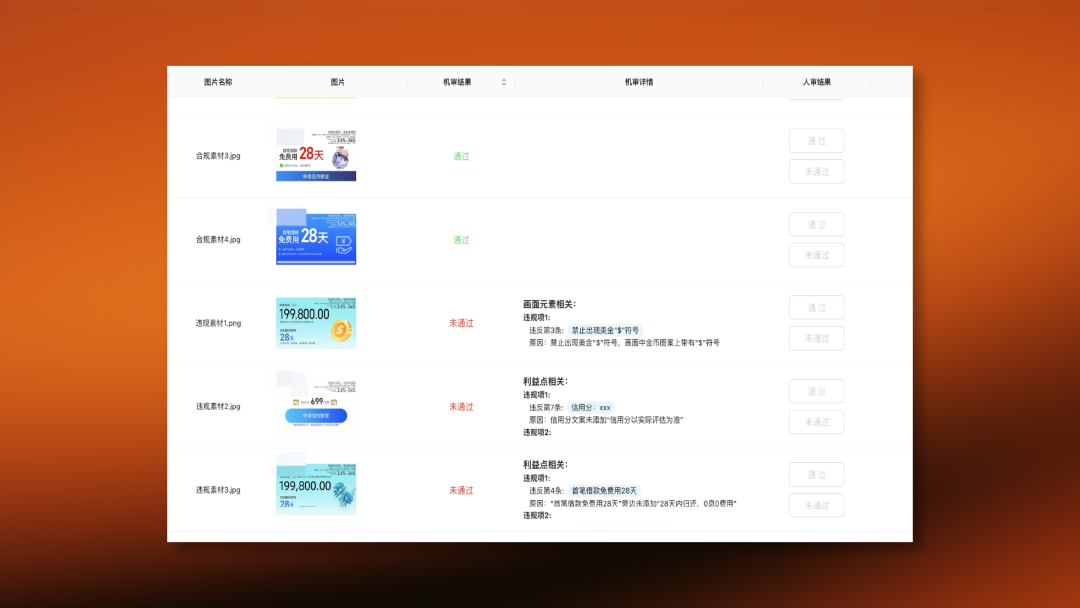The image size is (1080, 608).
Task: Click 未通过 button for 违规素材1.png
Action: click(x=816, y=338)
